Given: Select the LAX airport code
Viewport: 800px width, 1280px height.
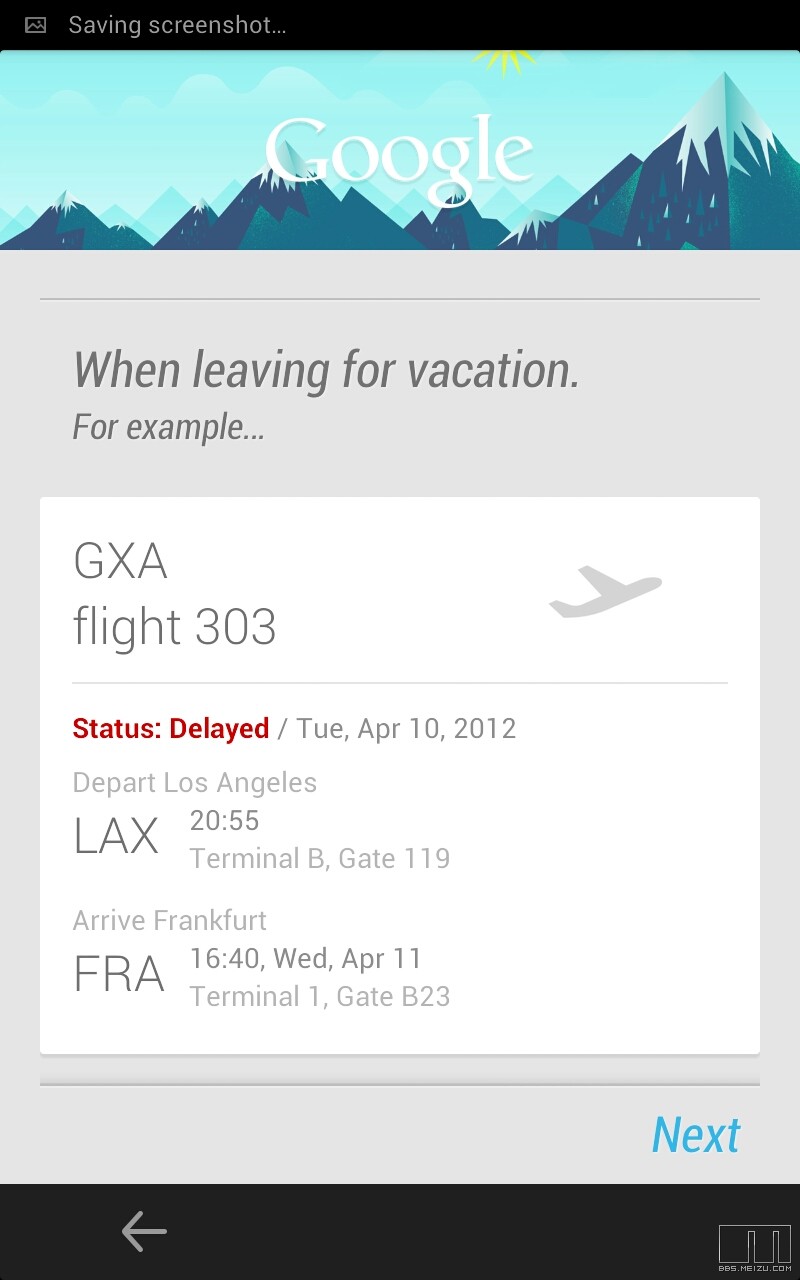Looking at the screenshot, I should [x=116, y=836].
